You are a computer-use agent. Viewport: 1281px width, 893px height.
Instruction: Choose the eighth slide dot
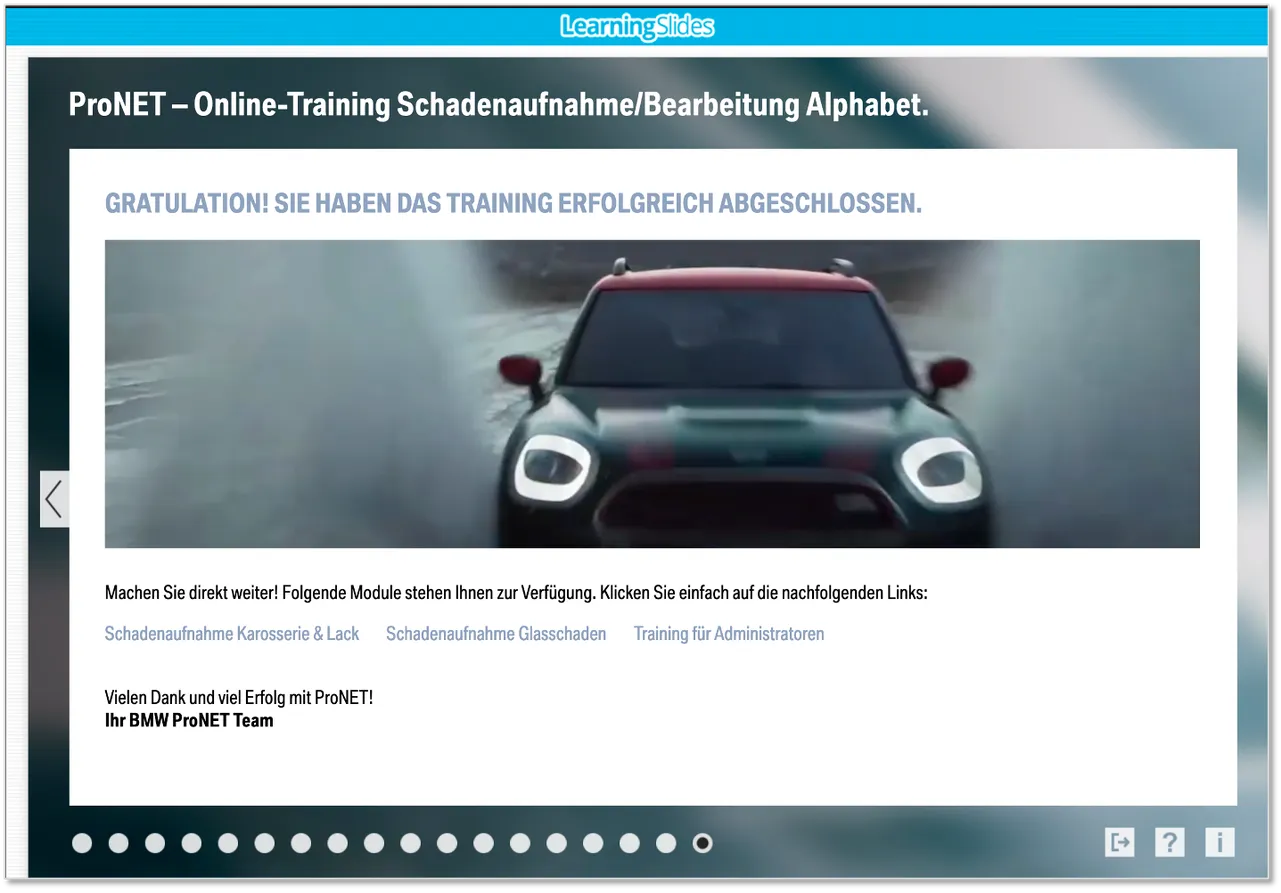[337, 844]
